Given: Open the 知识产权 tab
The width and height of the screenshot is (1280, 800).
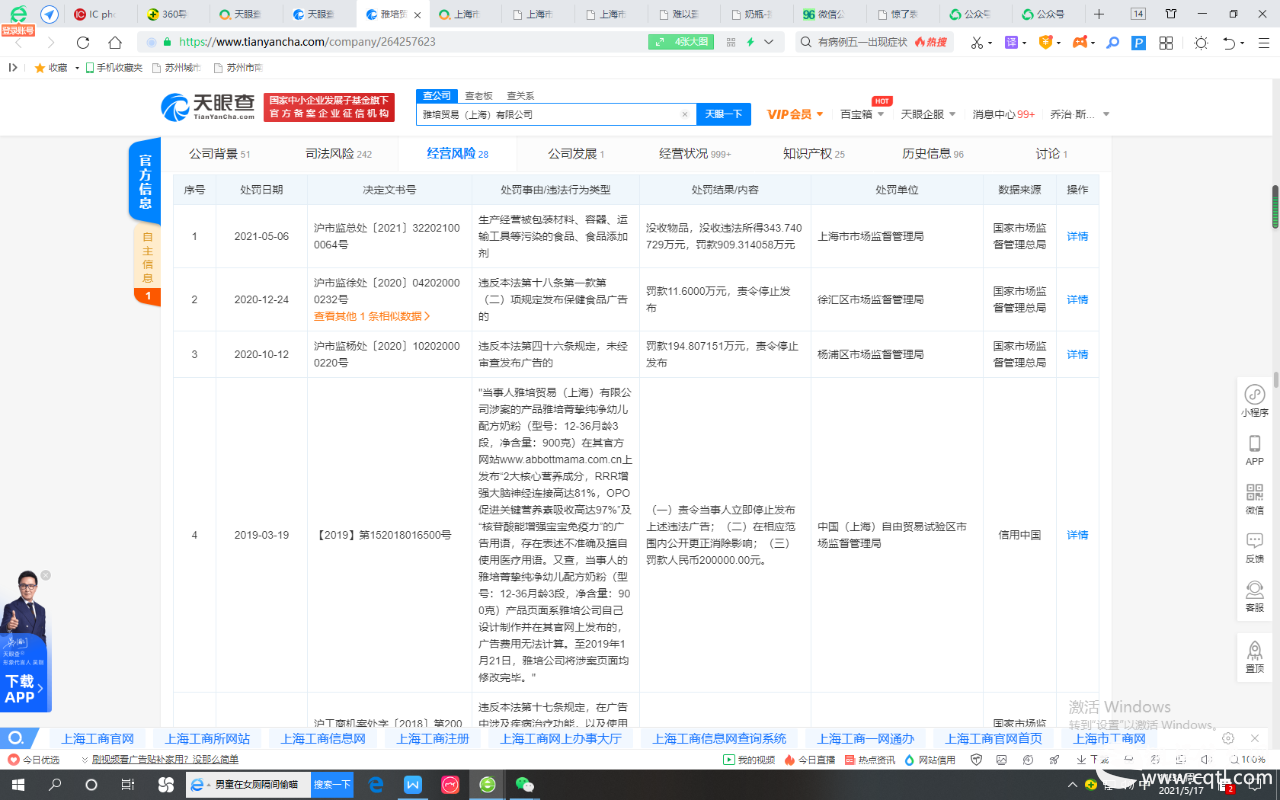Looking at the screenshot, I should point(813,154).
